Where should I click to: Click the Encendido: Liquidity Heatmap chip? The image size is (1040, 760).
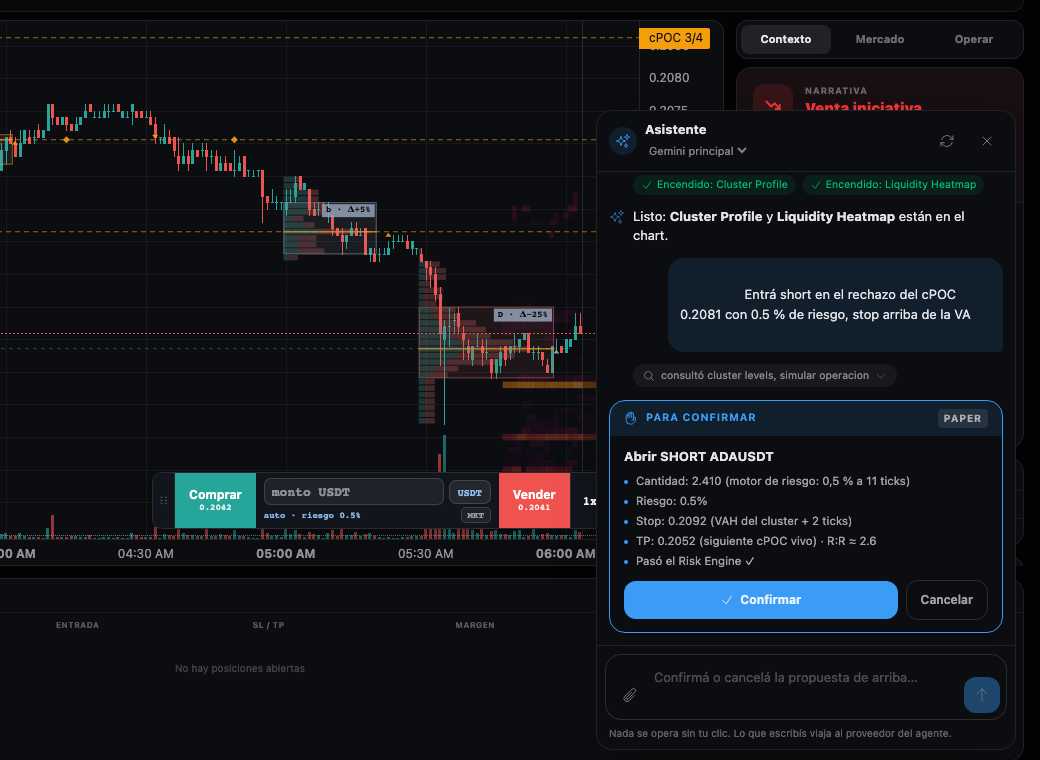click(893, 185)
